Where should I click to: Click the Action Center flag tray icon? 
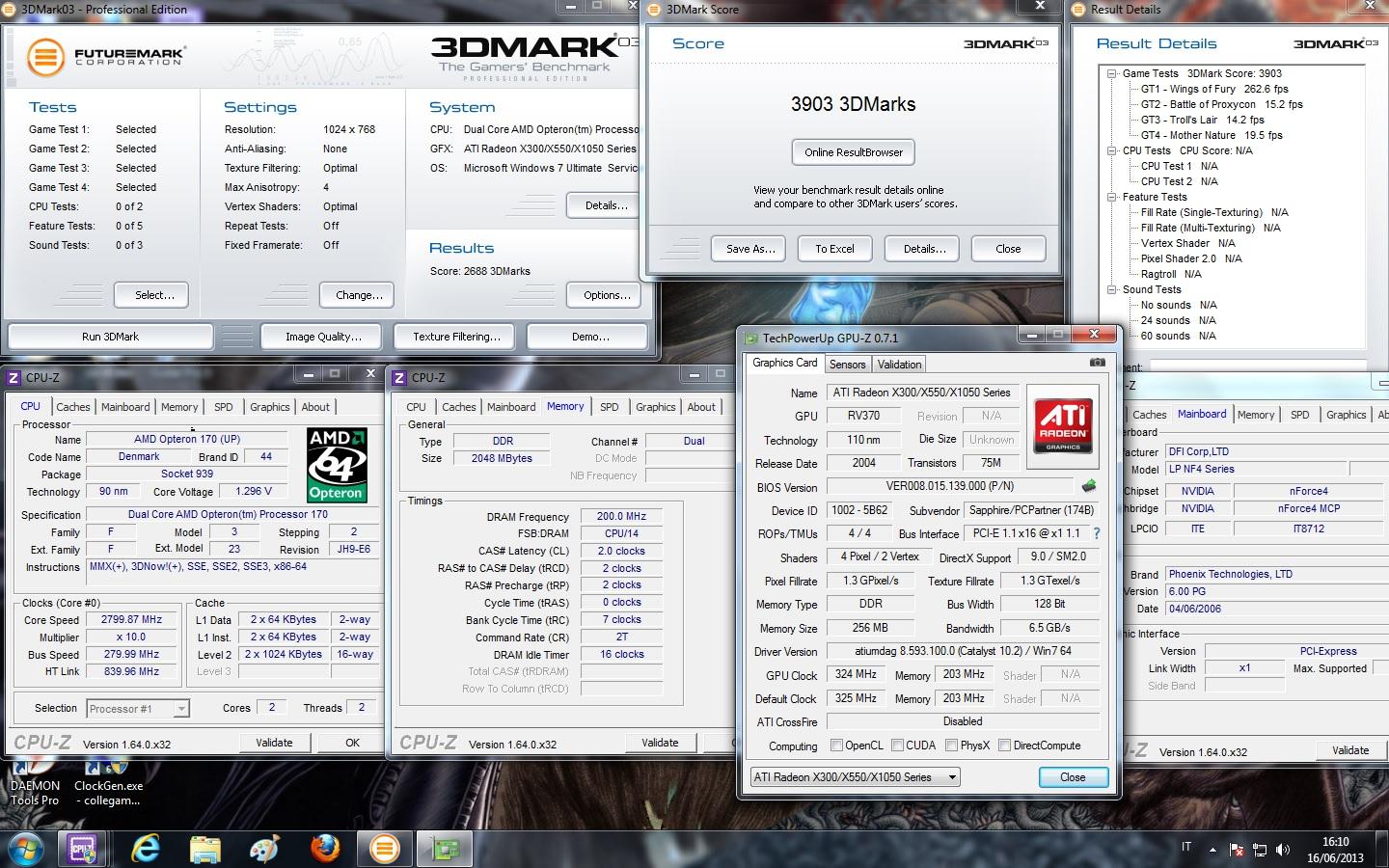(1237, 850)
